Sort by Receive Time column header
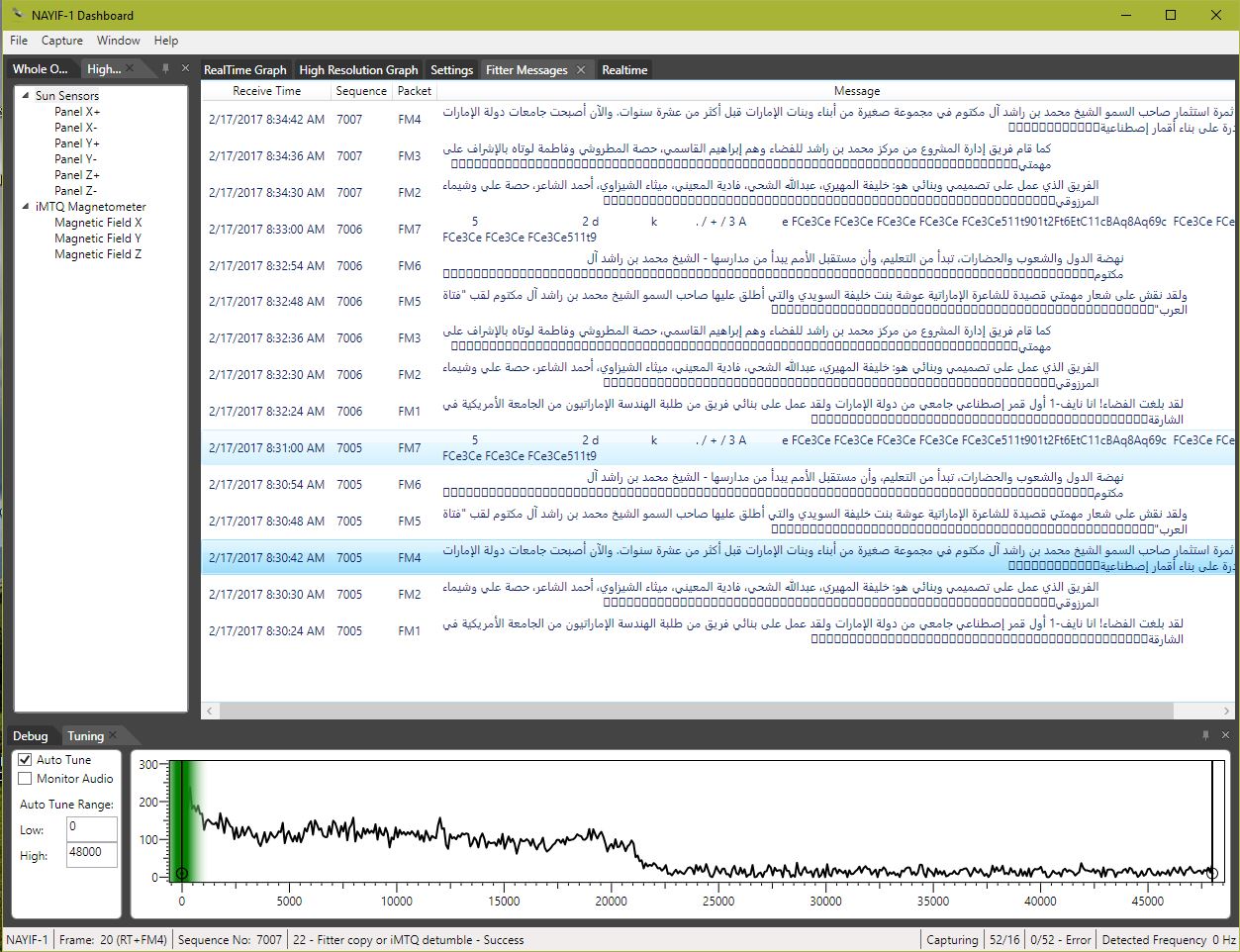The height and width of the screenshot is (952, 1240). tap(266, 91)
